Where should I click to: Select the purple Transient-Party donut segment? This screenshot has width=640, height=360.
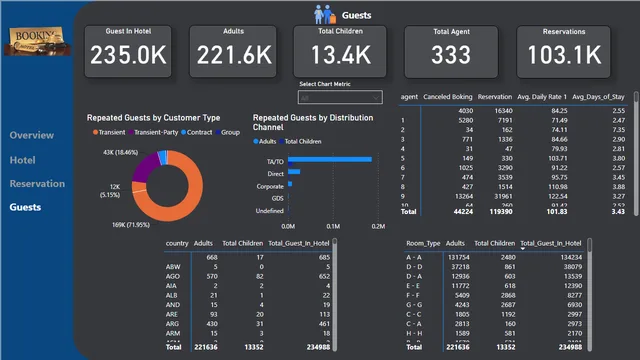tap(144, 168)
